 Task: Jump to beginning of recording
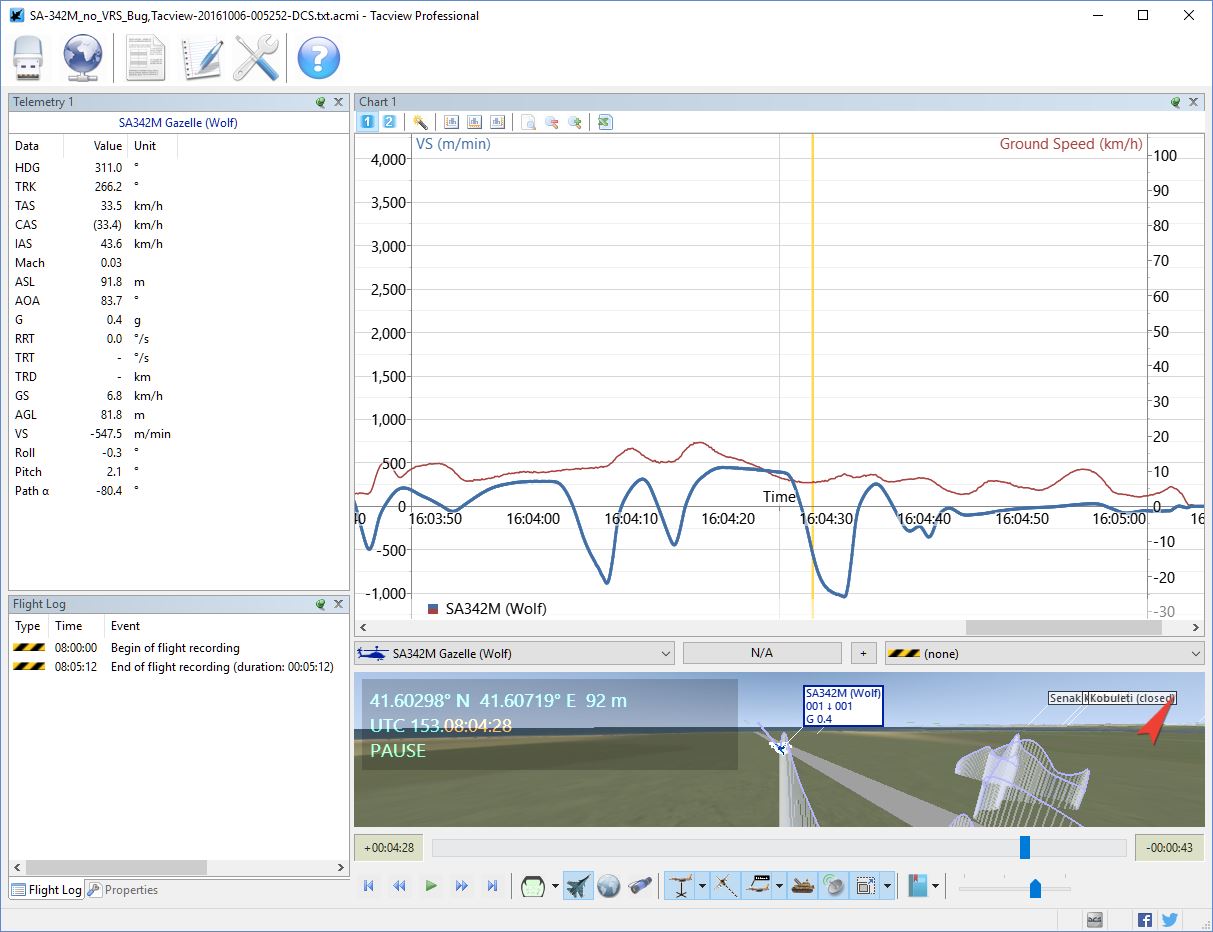[369, 886]
